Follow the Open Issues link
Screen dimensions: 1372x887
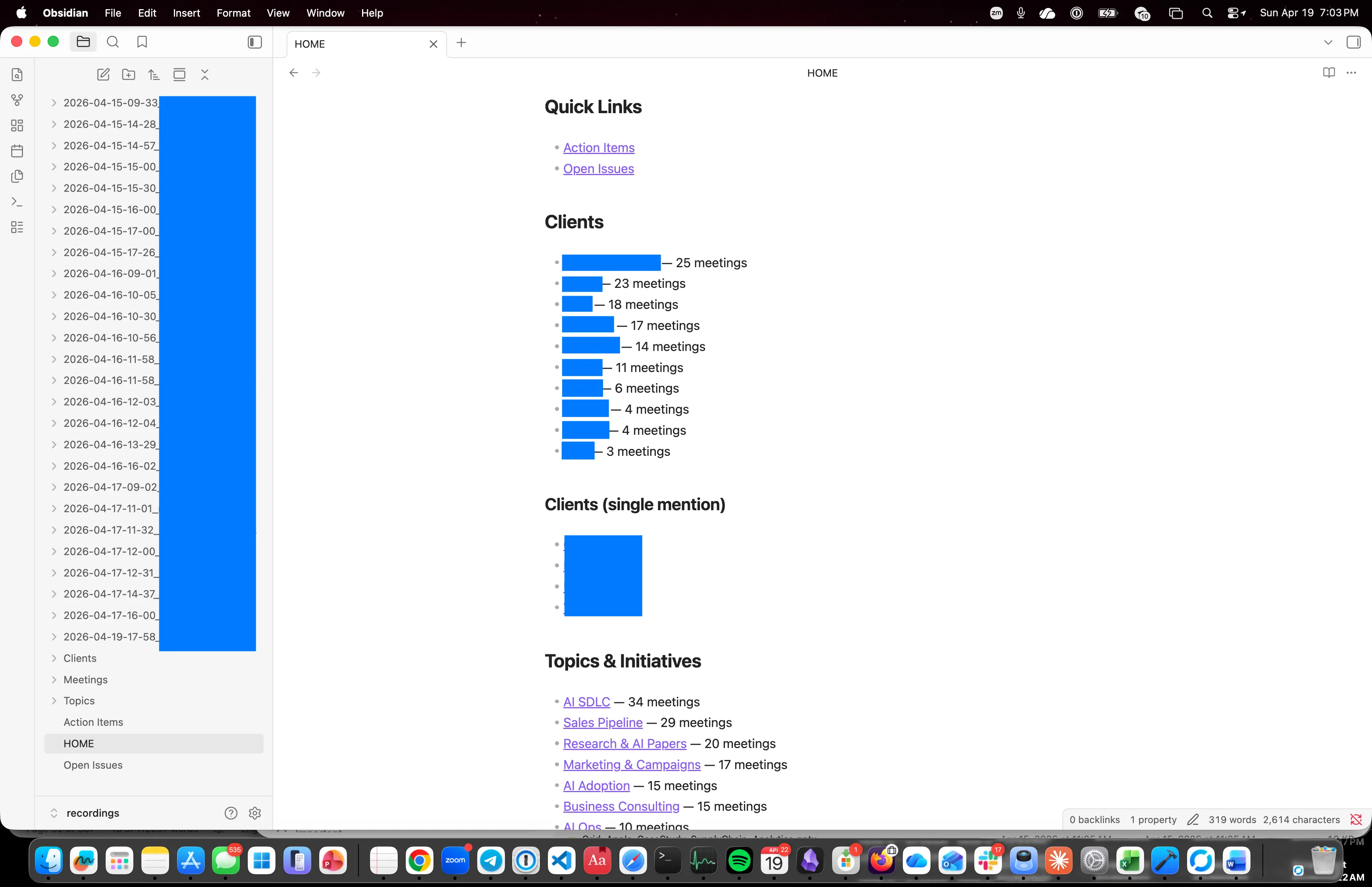point(598,169)
